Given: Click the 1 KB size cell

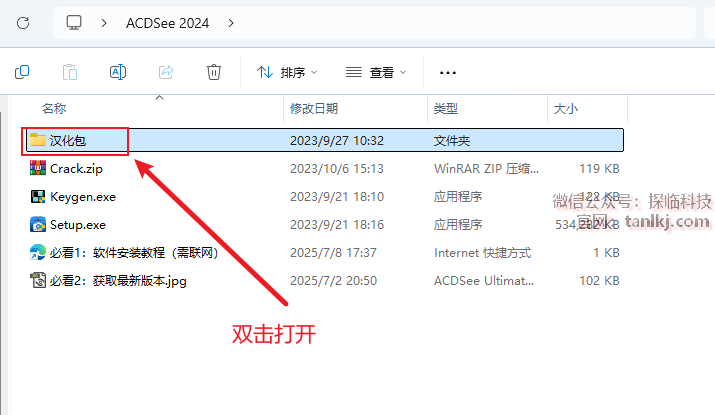Looking at the screenshot, I should click(606, 253).
